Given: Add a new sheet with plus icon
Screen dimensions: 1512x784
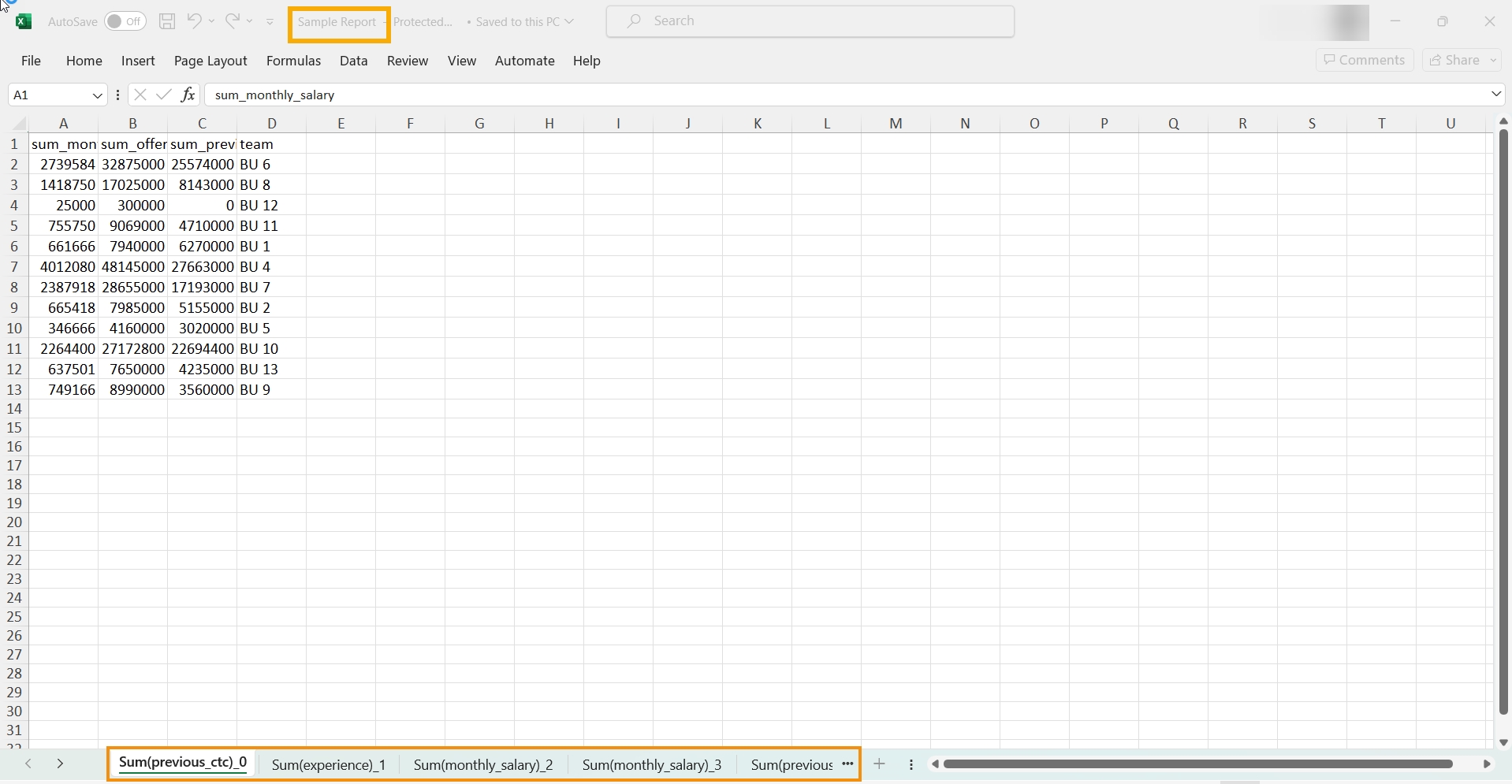Looking at the screenshot, I should 879,764.
